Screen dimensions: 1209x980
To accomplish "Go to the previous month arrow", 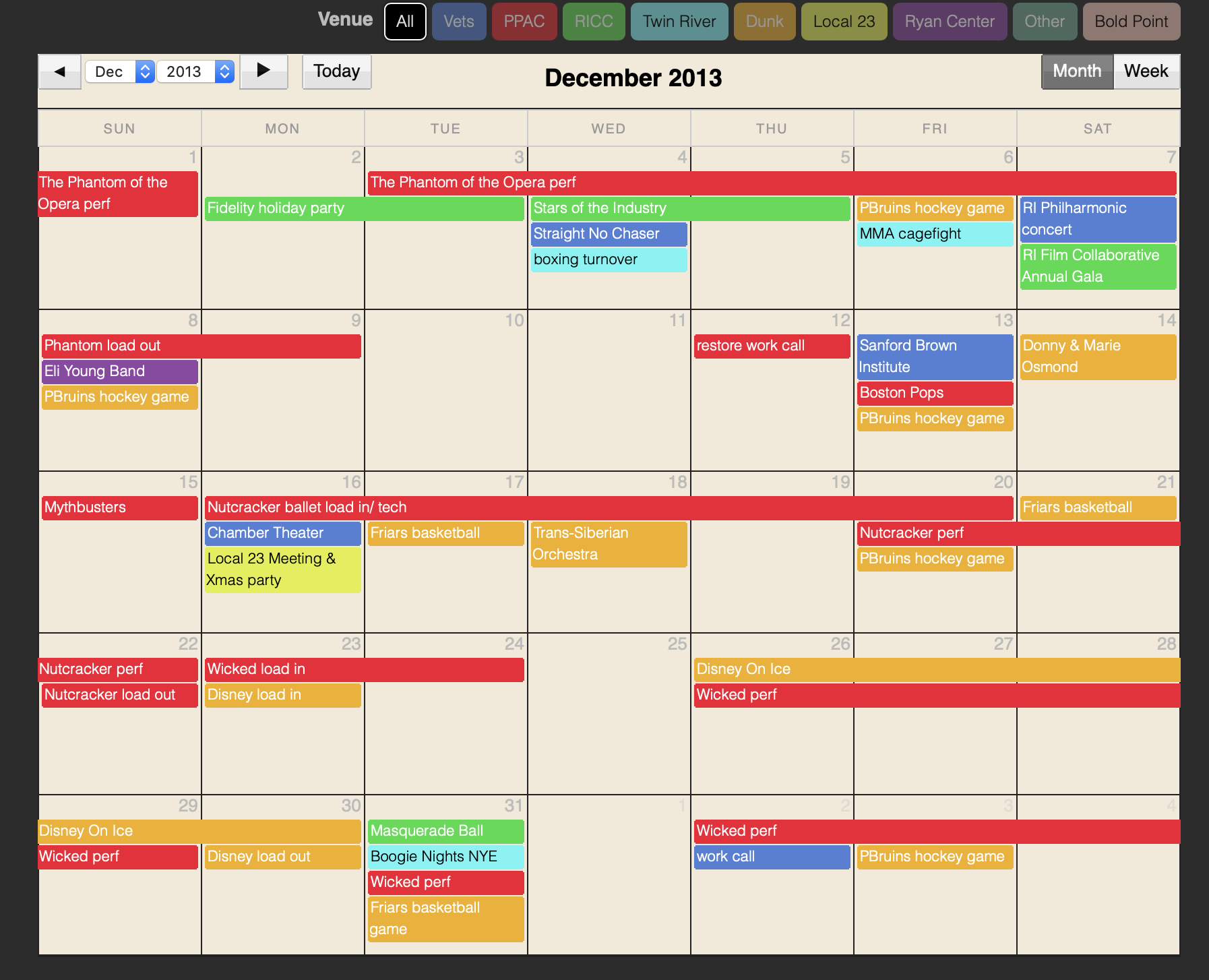I will coord(59,71).
